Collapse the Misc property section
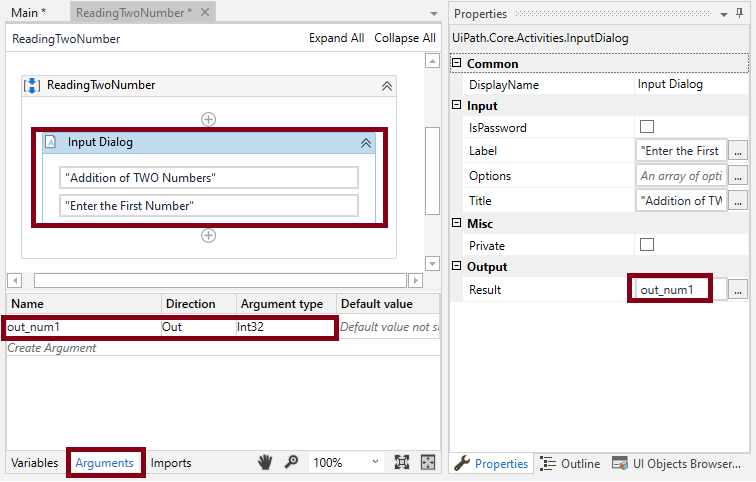Viewport: 756px width, 482px height. [457, 223]
